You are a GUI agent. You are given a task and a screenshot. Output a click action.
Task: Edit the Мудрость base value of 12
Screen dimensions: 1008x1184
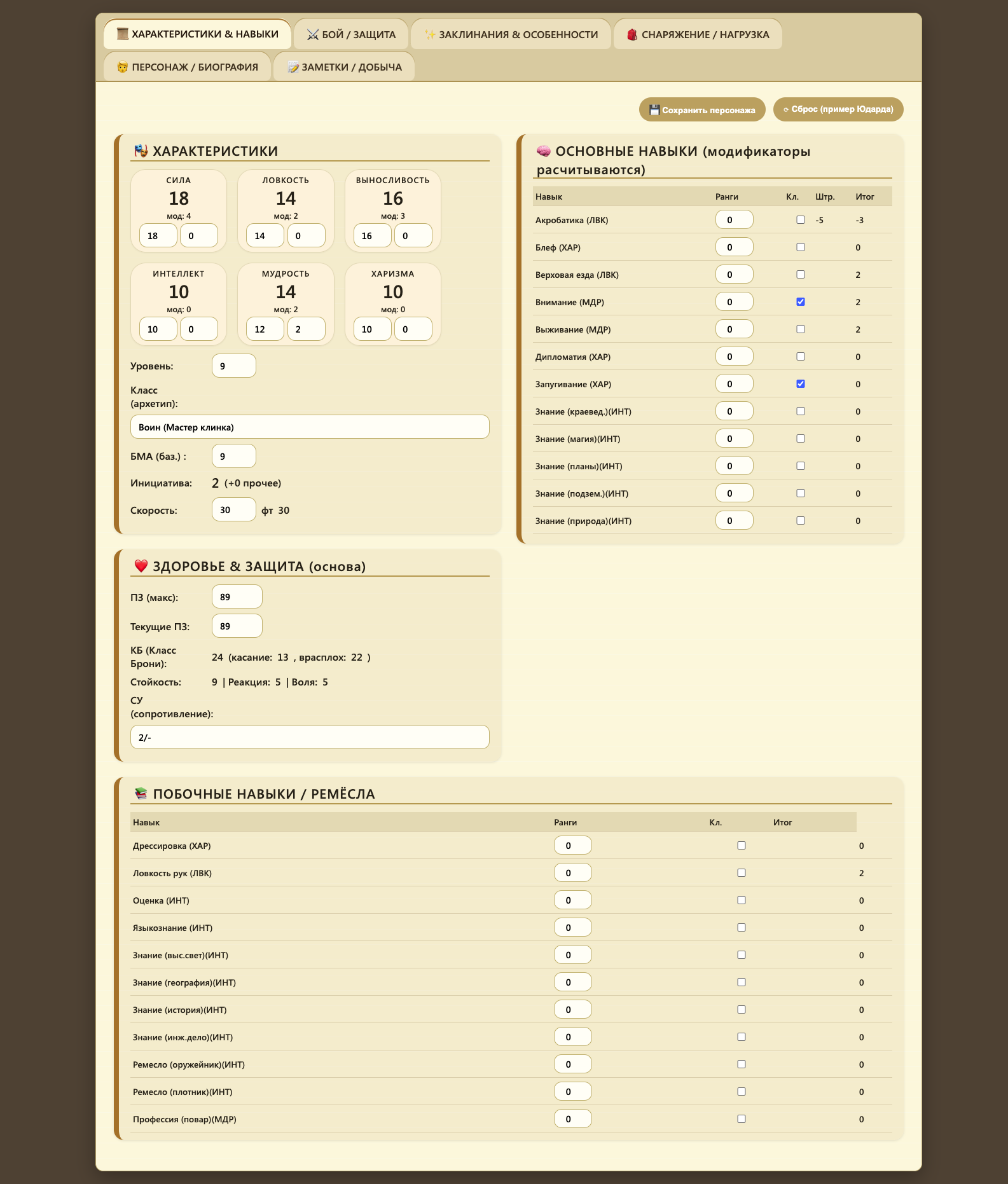pos(265,329)
